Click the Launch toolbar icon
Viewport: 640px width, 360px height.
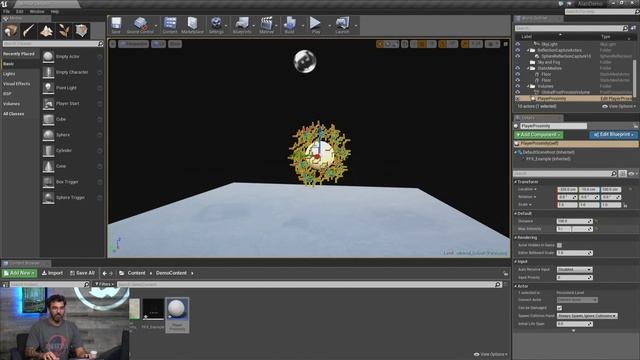[x=342, y=25]
